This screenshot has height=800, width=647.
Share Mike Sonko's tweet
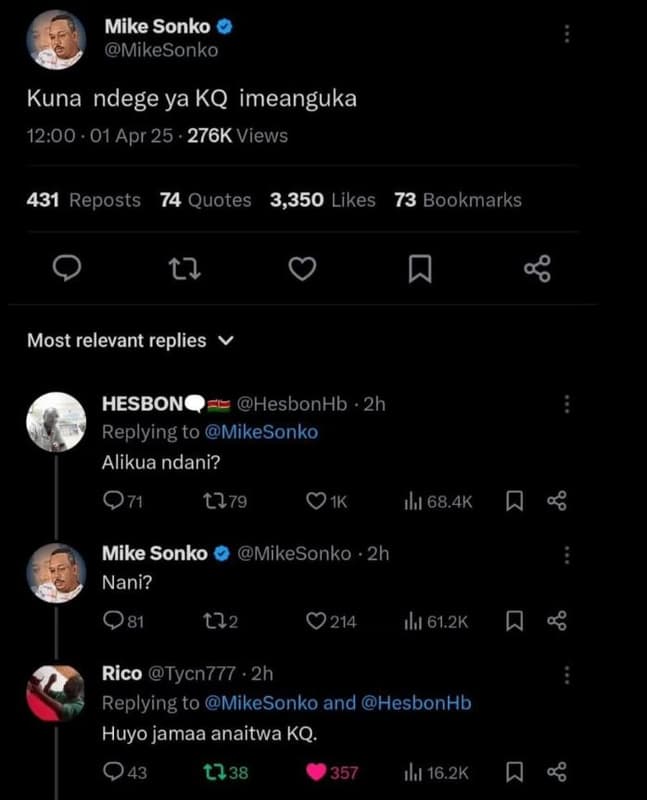tap(539, 268)
